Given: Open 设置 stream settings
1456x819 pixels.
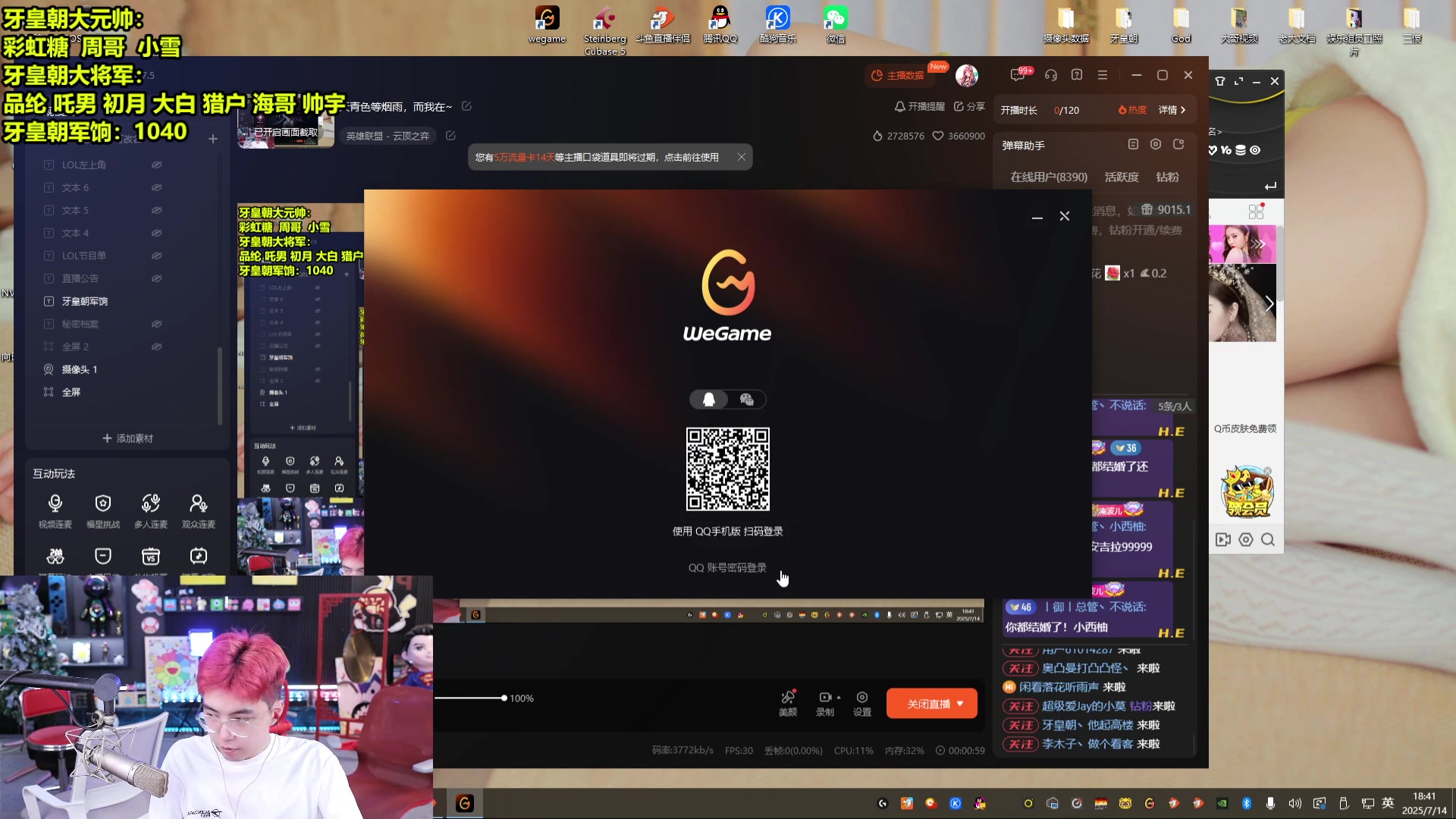Looking at the screenshot, I should (862, 703).
